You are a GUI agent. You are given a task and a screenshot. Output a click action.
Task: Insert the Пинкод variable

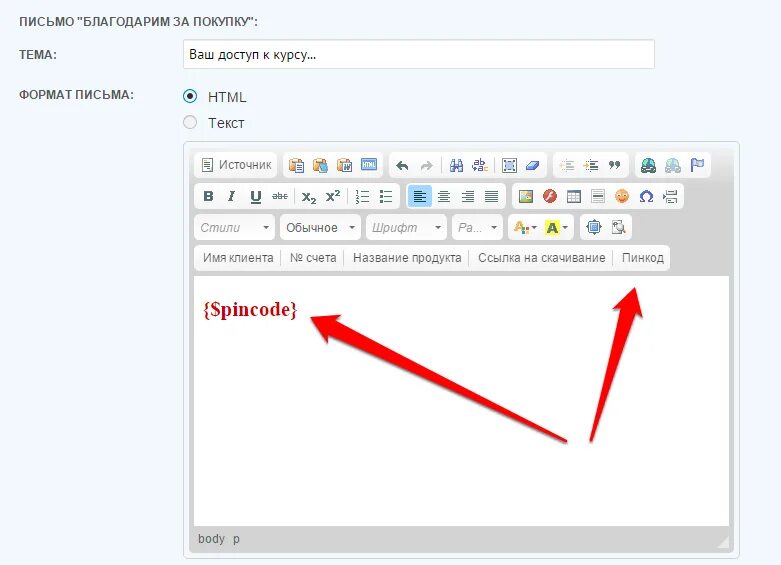(x=643, y=258)
